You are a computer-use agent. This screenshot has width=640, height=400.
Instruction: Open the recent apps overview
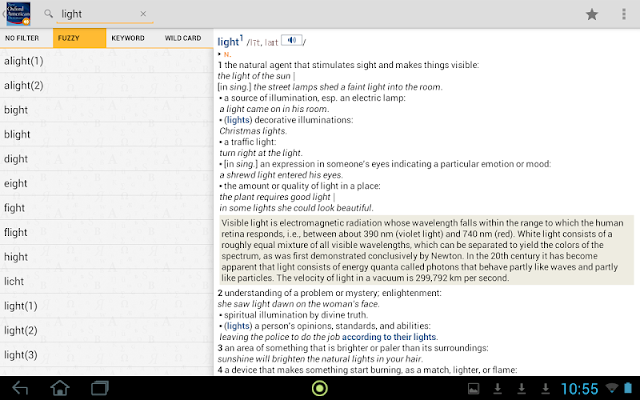[x=100, y=388]
